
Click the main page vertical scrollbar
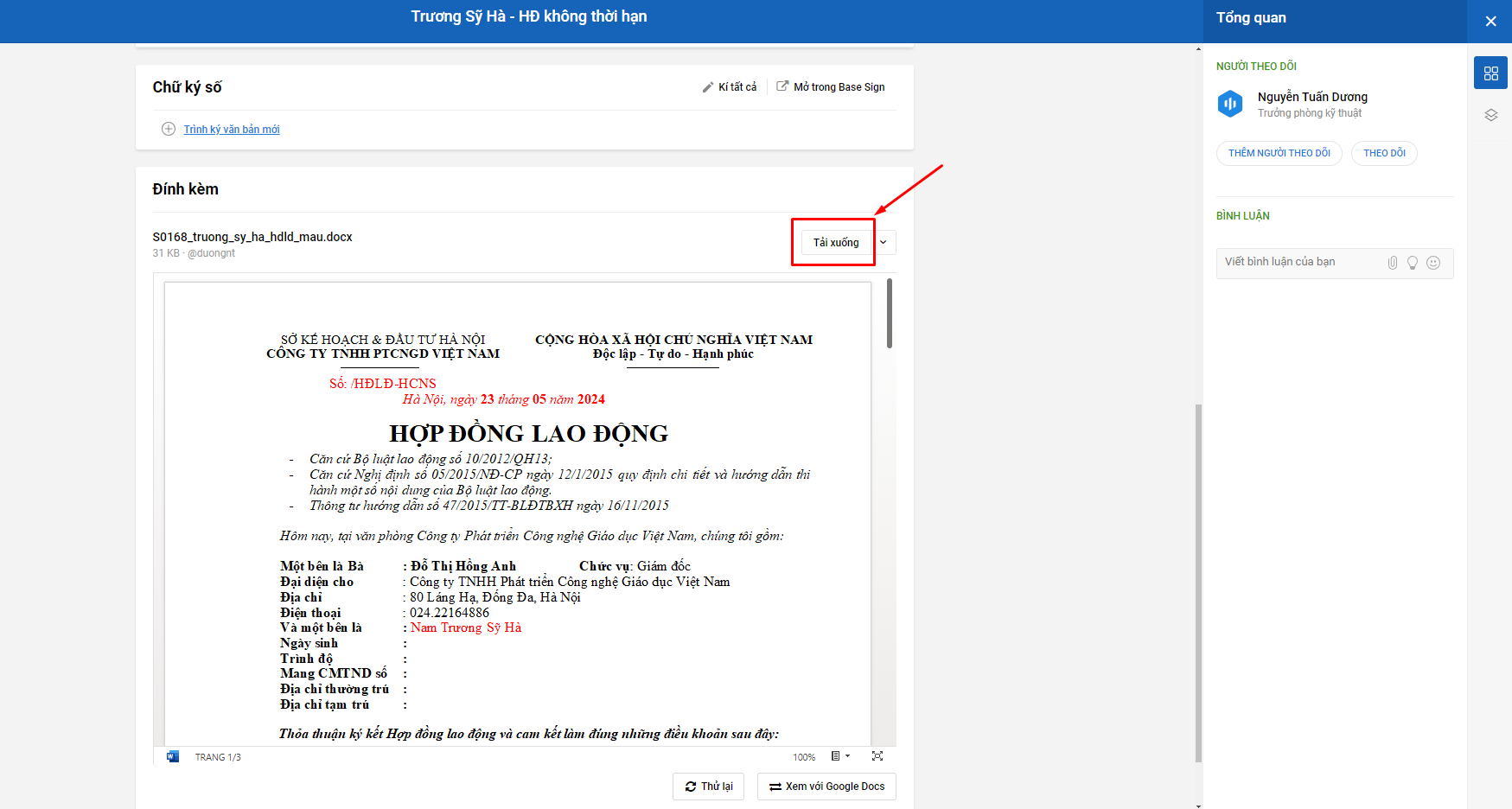1197,583
